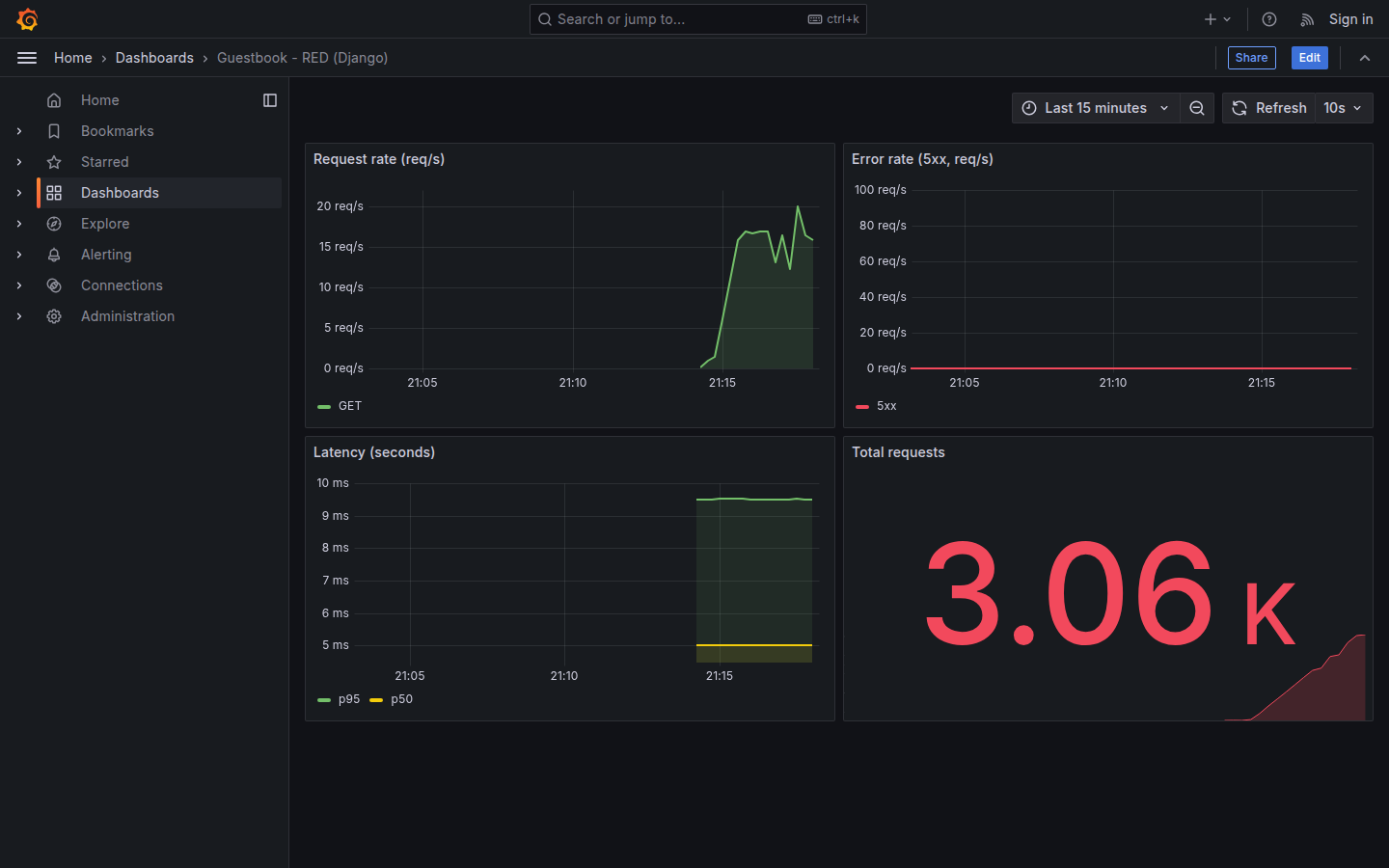Click the Alerting bell icon
This screenshot has height=868, width=1389.
[x=54, y=255]
